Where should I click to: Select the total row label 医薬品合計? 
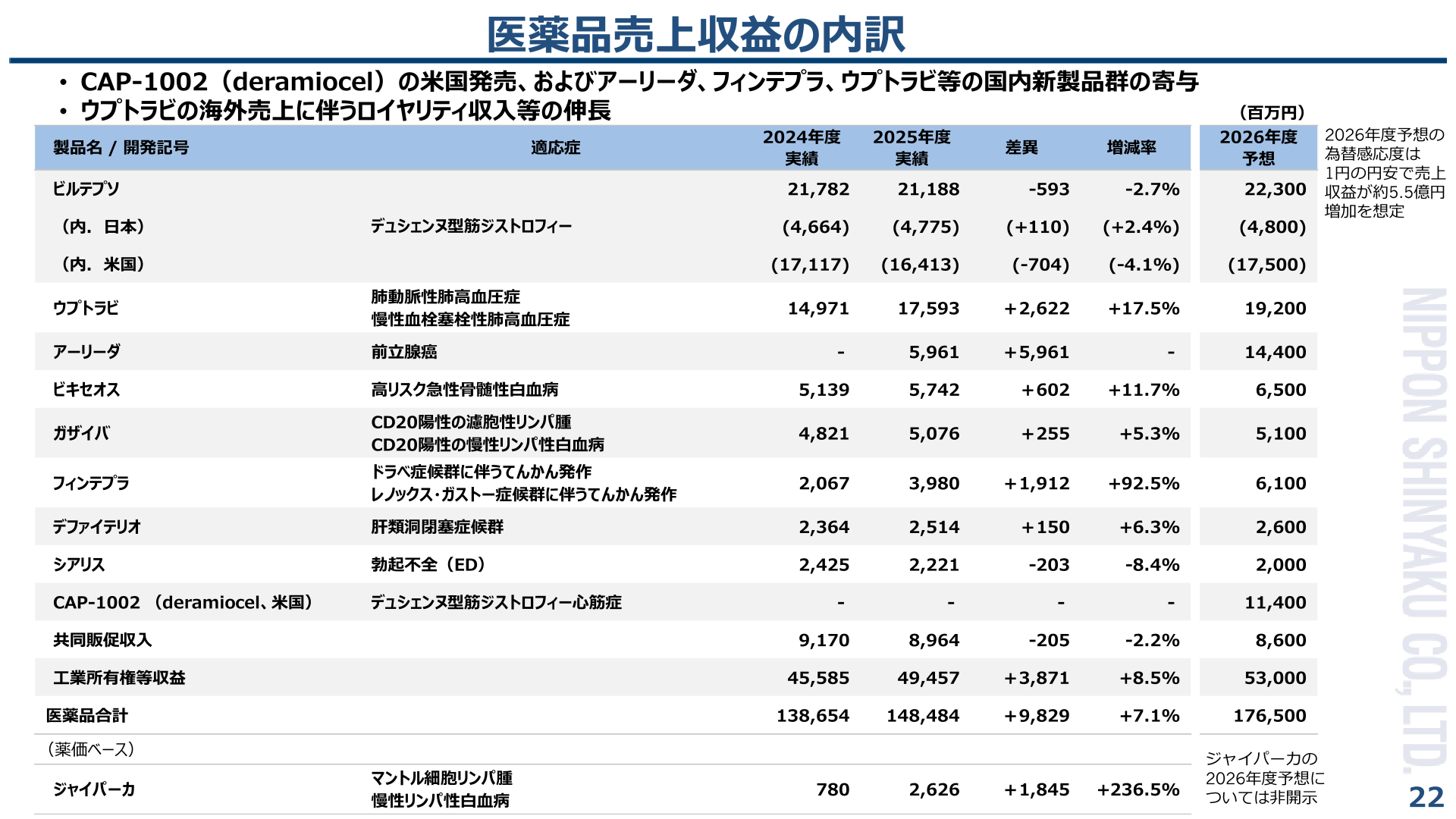click(87, 716)
